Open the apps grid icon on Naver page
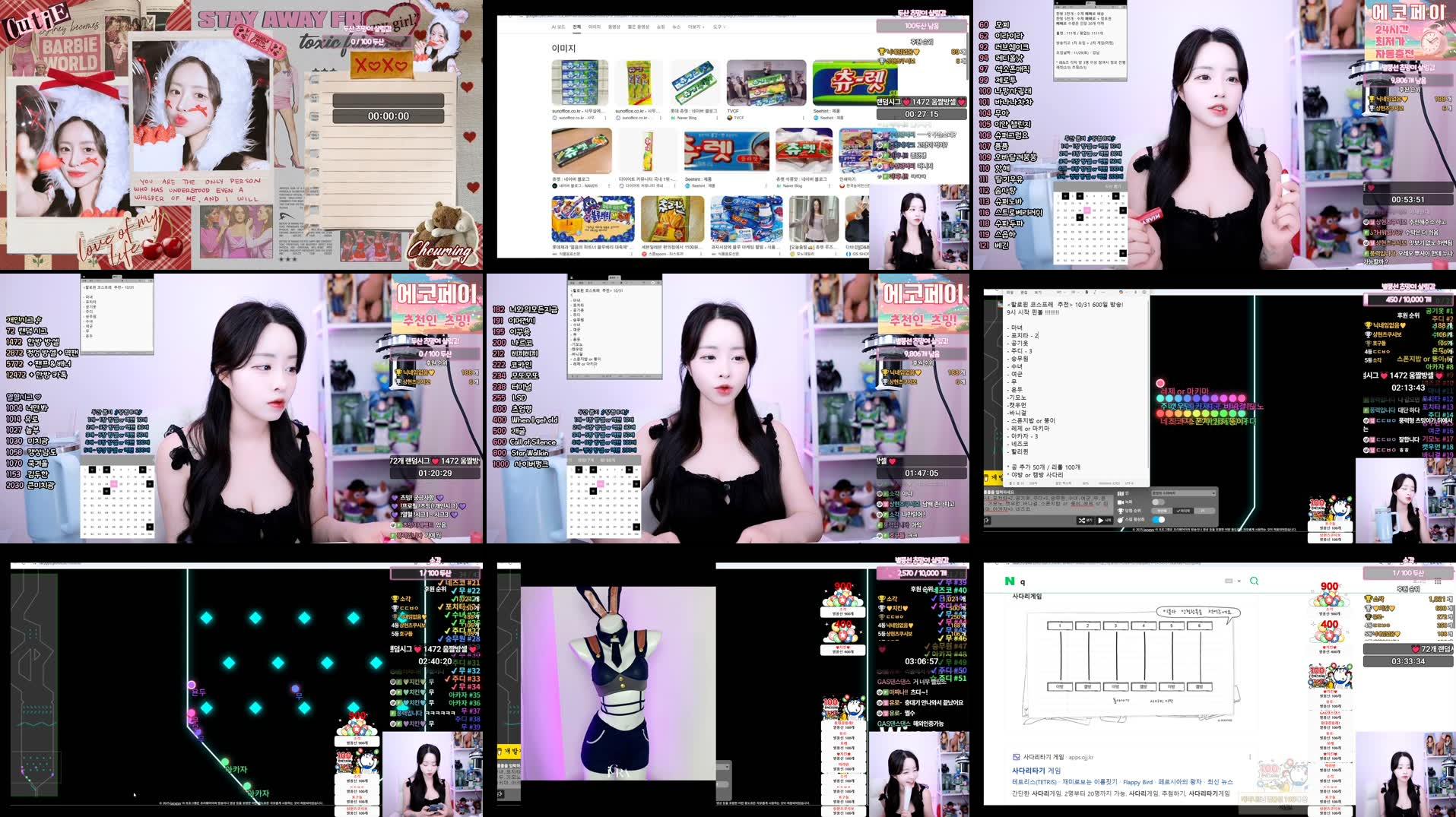Viewport: 1456px width, 817px height. click(x=1438, y=581)
